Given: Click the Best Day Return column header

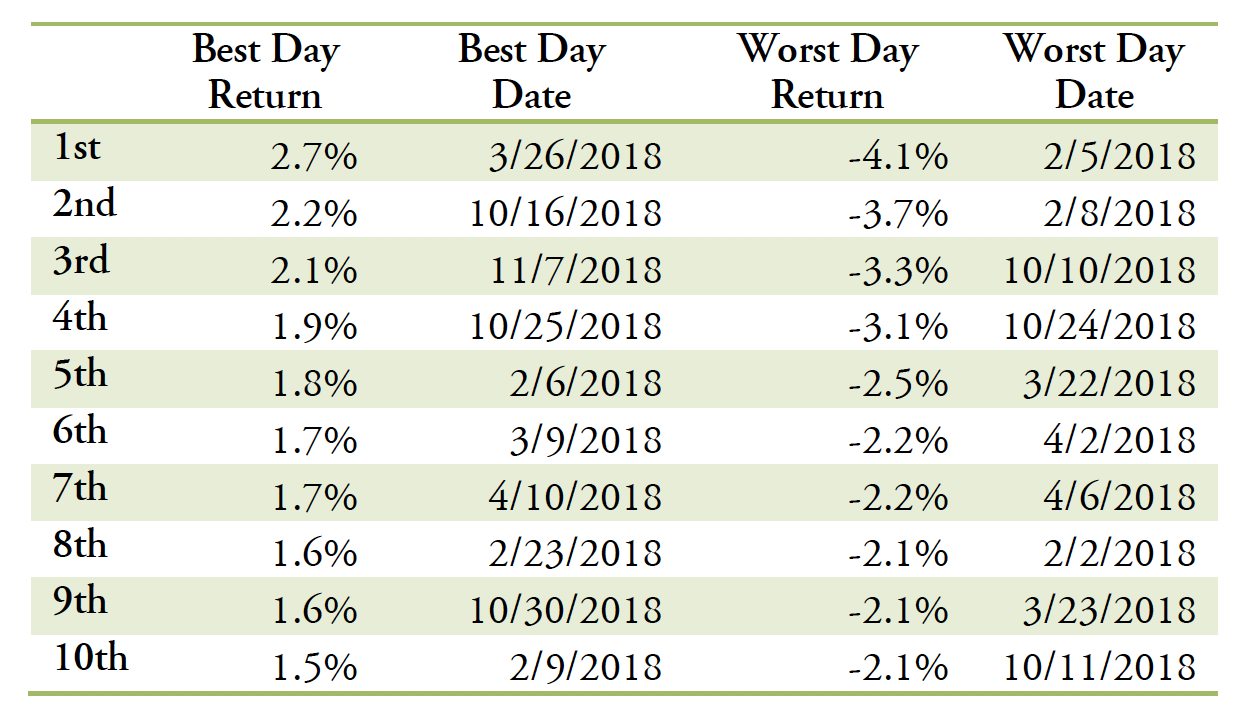Looking at the screenshot, I should pyautogui.click(x=266, y=73).
